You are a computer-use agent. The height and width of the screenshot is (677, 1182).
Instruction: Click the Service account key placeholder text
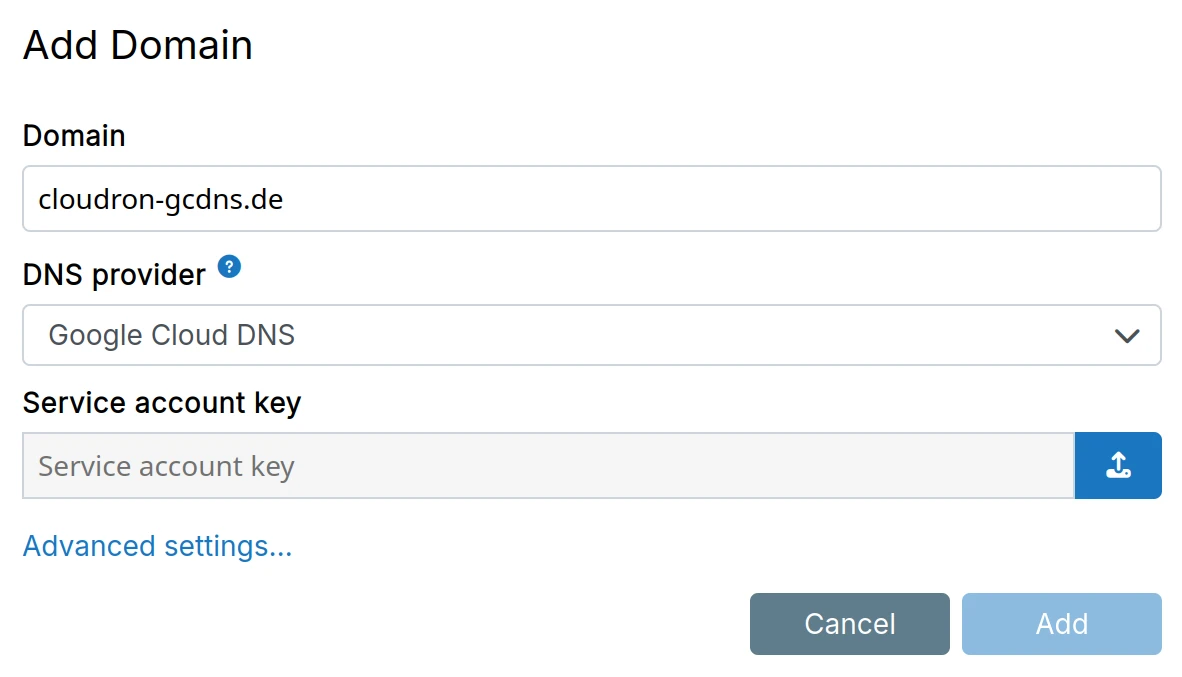tap(166, 466)
